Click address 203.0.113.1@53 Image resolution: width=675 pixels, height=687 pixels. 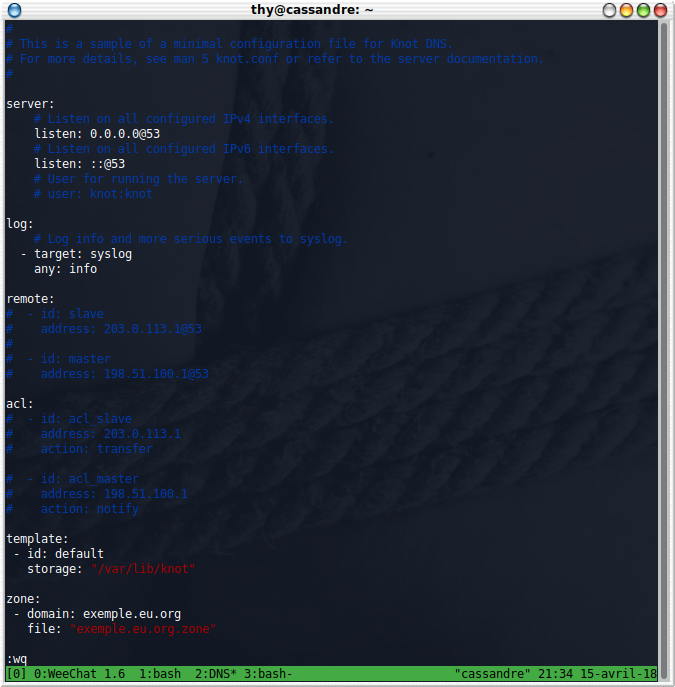click(153, 329)
